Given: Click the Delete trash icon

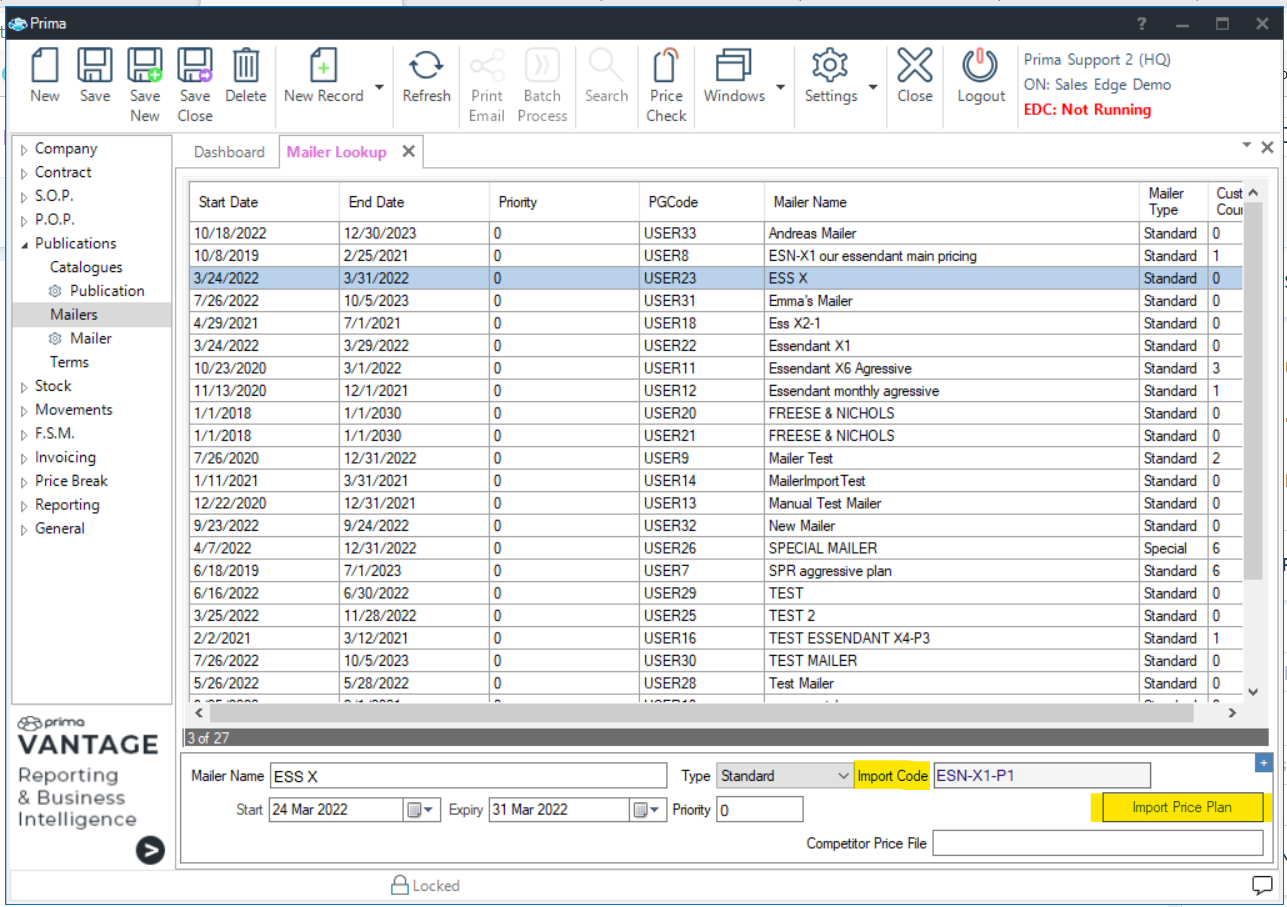Looking at the screenshot, I should [246, 66].
